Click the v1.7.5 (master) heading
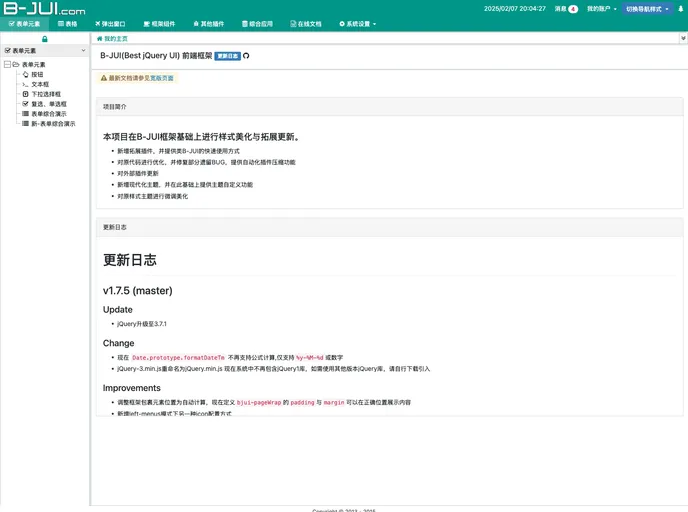Screen dimensions: 688x512 point(138,290)
